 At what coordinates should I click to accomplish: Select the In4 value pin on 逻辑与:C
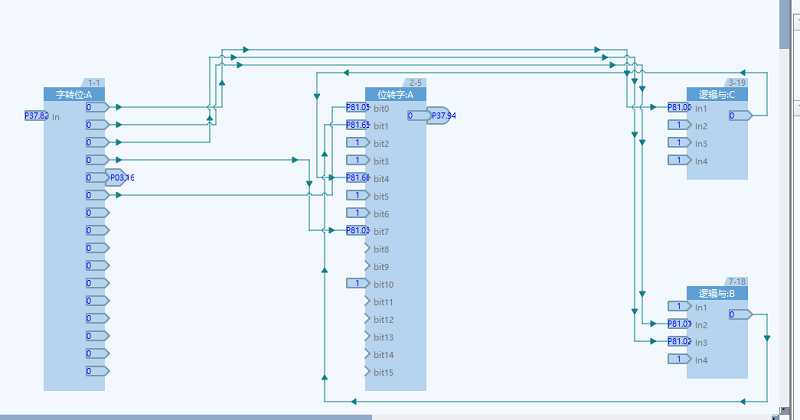(x=679, y=161)
